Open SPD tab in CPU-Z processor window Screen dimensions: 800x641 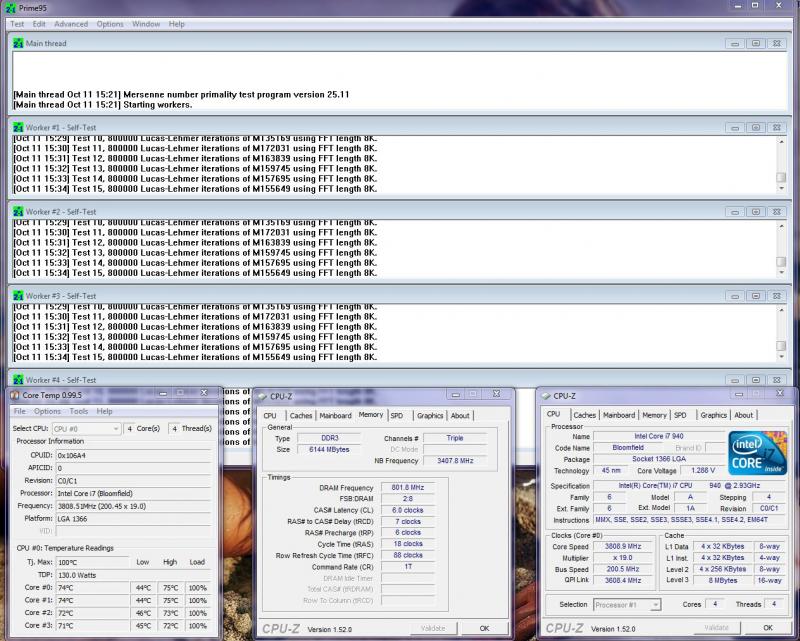click(680, 415)
